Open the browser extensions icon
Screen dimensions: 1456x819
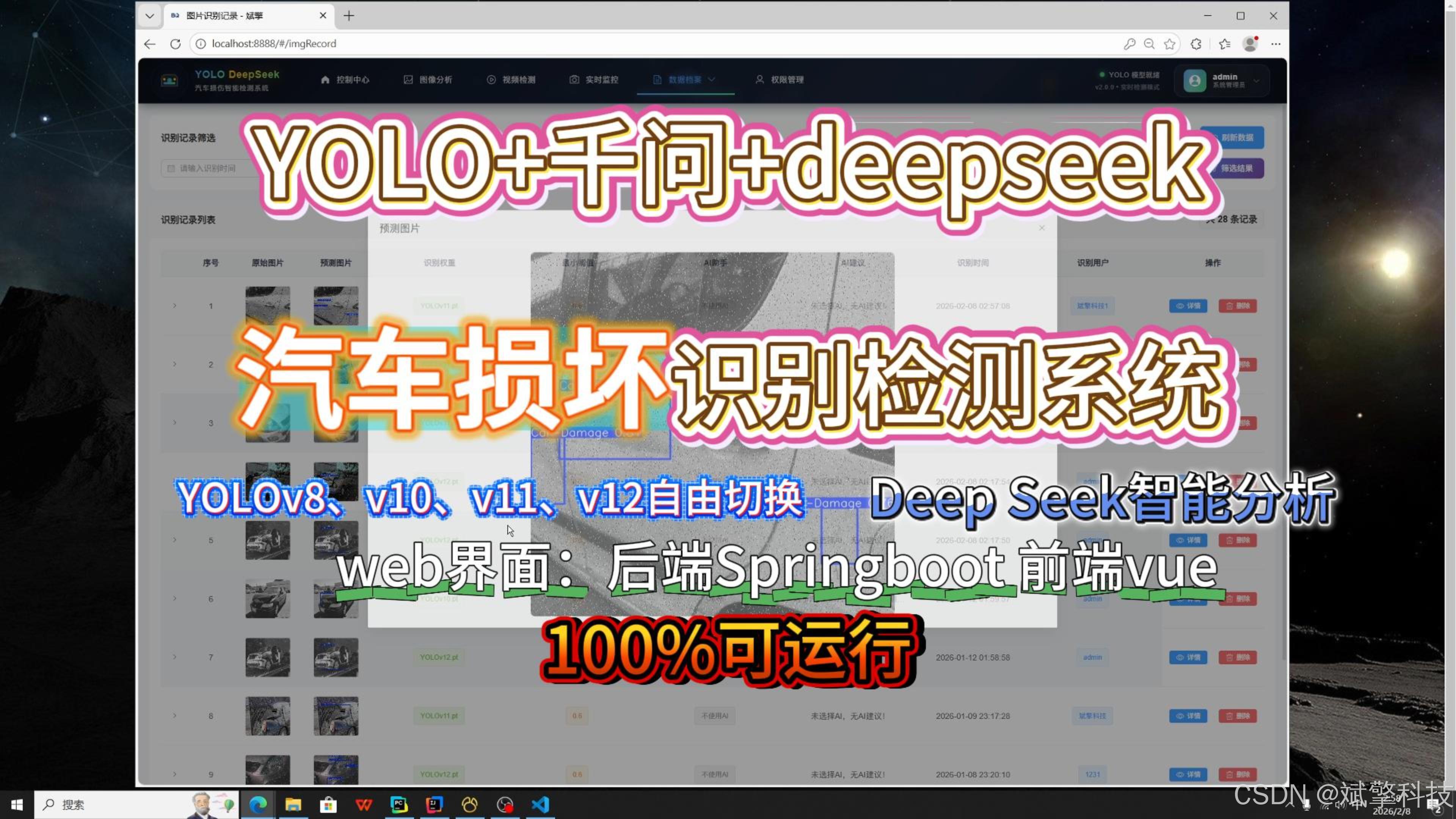pos(1196,44)
